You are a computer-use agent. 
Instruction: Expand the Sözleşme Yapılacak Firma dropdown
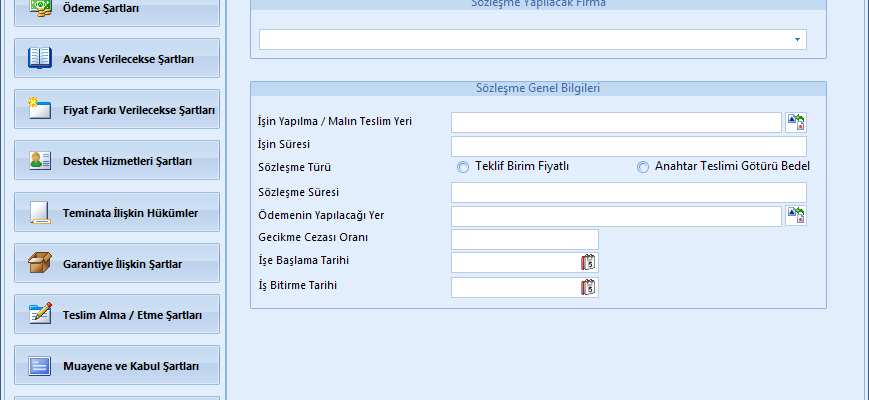pos(797,40)
